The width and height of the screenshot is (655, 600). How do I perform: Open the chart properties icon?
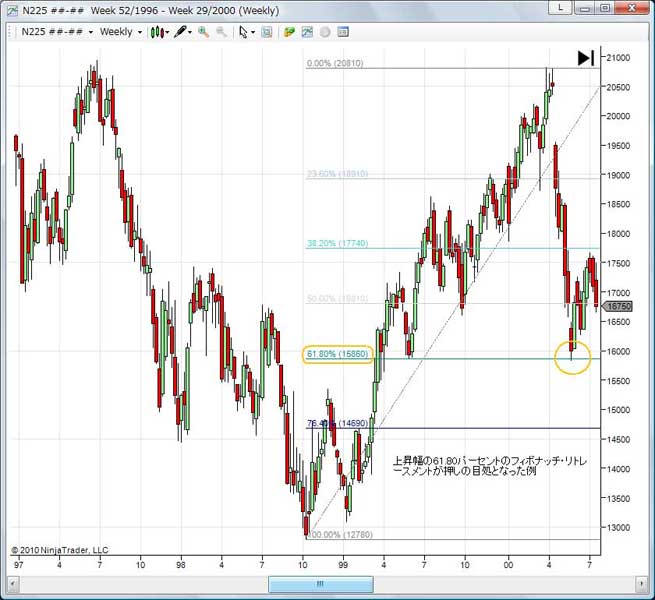343,32
